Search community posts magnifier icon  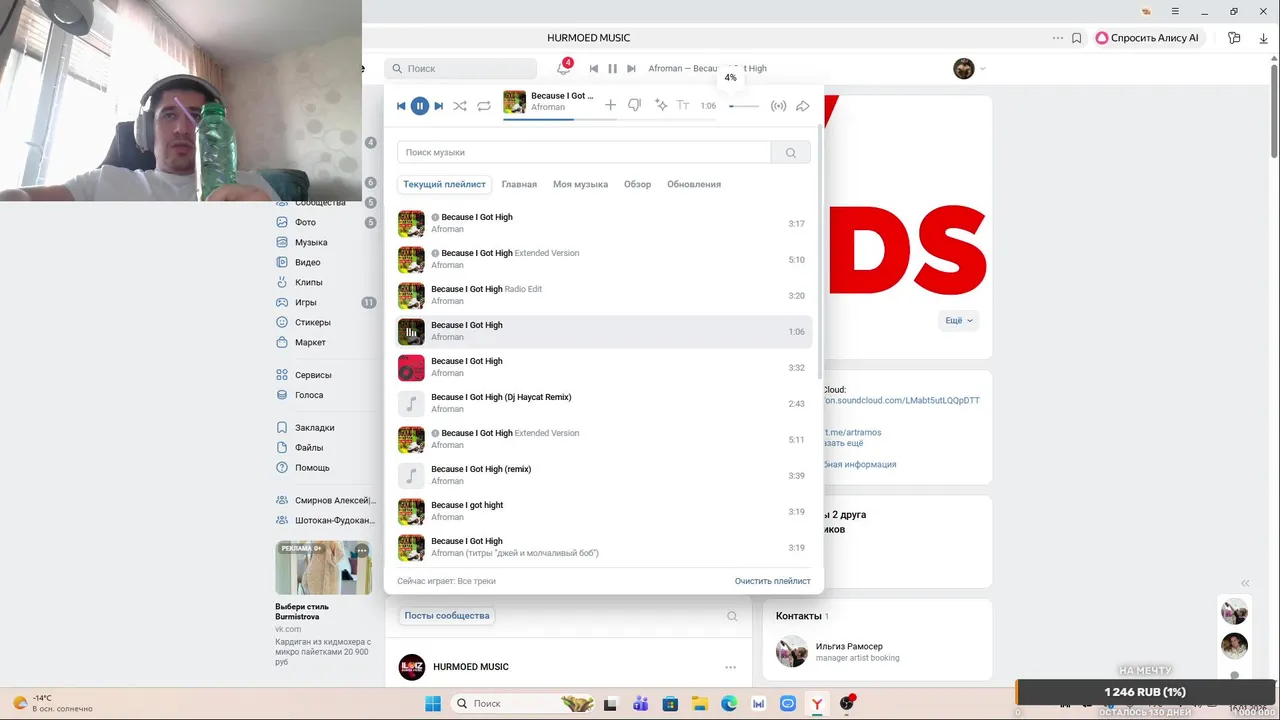click(x=732, y=616)
